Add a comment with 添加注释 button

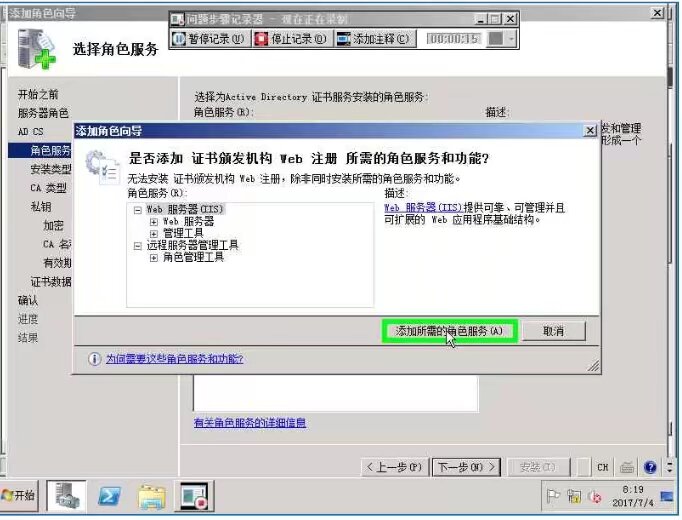tap(375, 39)
